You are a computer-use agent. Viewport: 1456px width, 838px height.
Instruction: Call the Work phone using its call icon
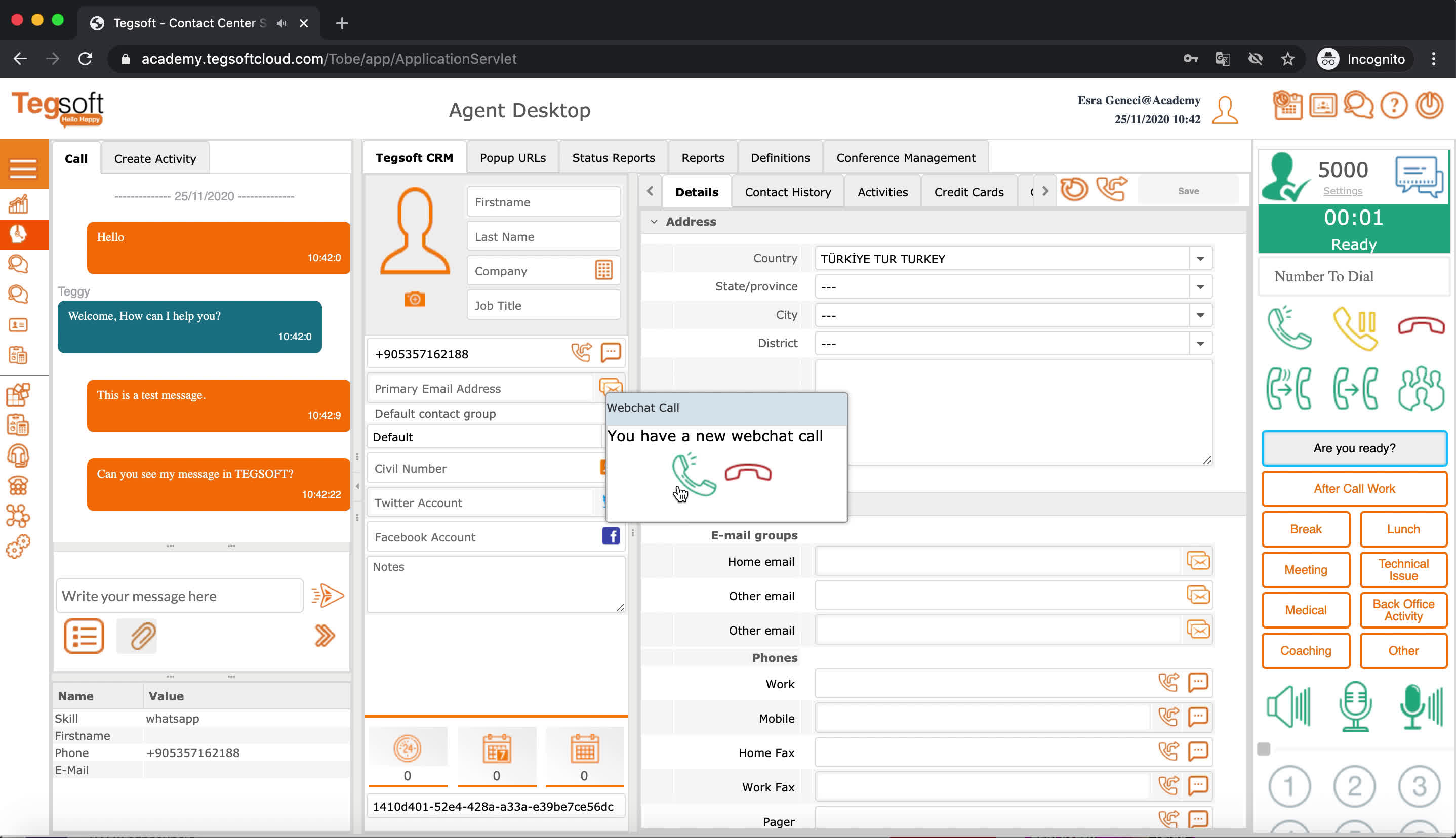(1168, 683)
